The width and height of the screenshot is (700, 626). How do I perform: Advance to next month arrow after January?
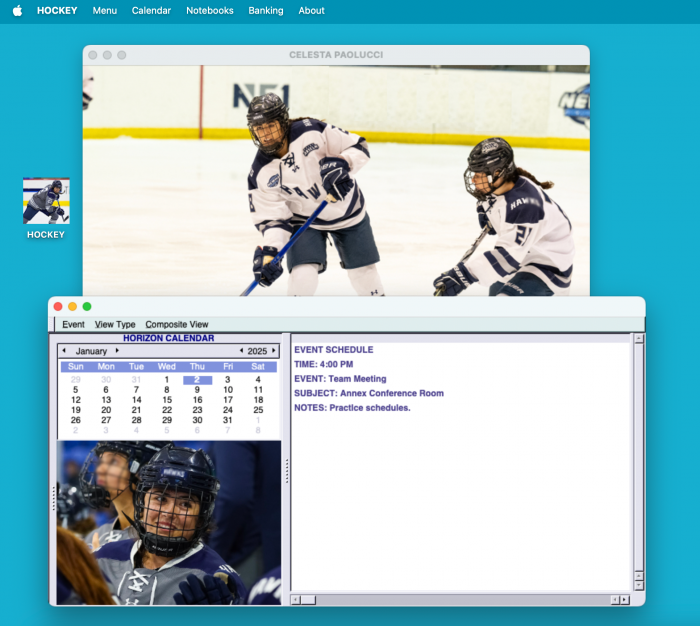(x=117, y=351)
